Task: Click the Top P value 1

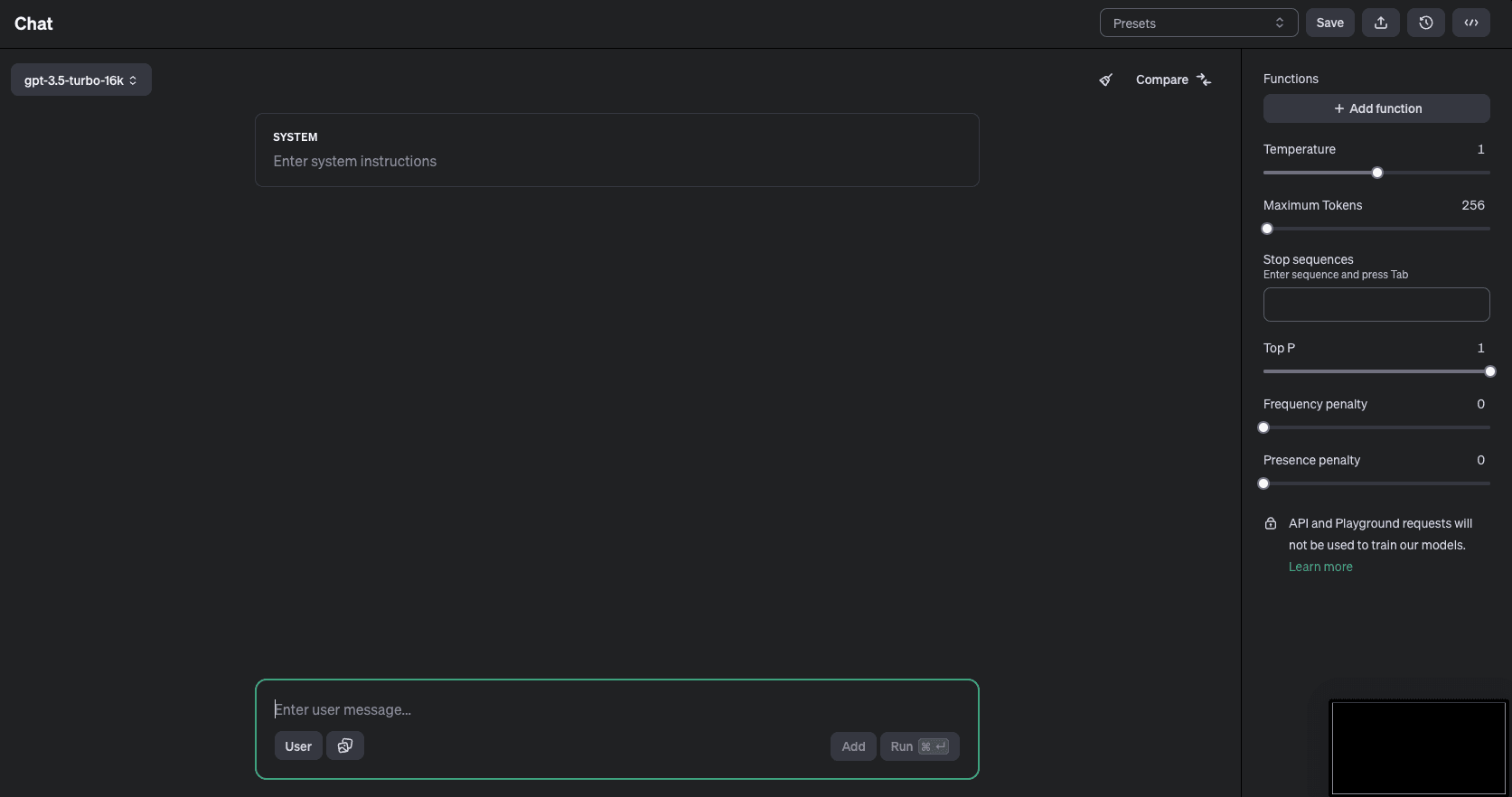Action: (1480, 348)
